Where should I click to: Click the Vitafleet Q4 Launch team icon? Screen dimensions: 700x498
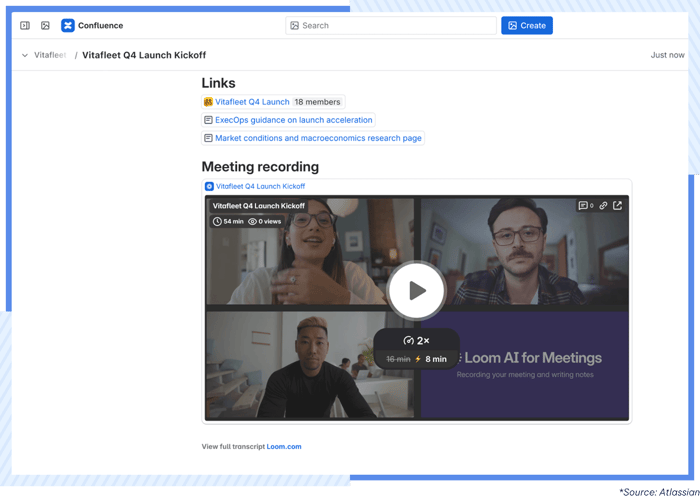[x=208, y=102]
